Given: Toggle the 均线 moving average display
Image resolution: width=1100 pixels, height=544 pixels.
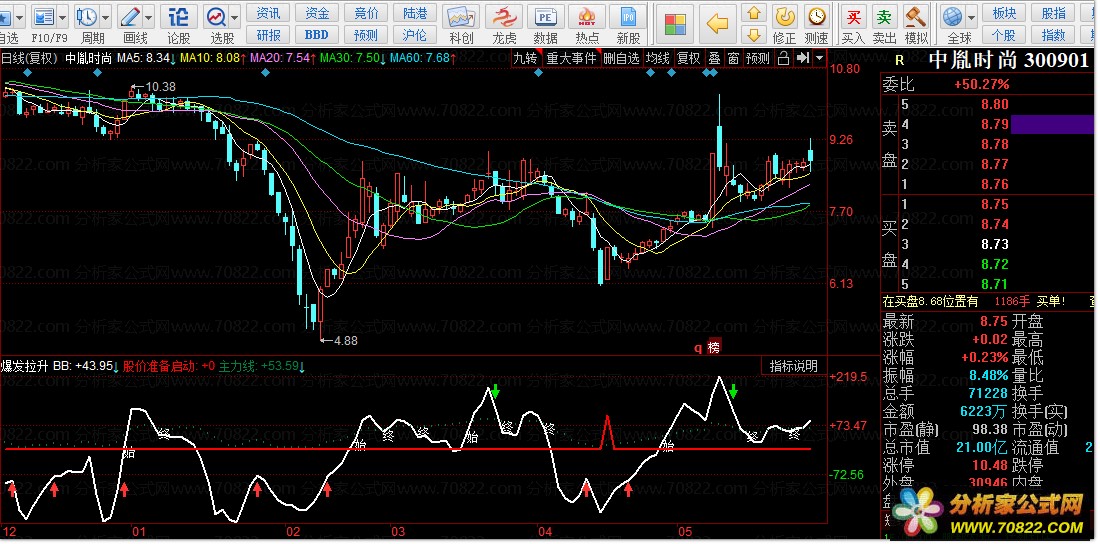Looking at the screenshot, I should 658,58.
